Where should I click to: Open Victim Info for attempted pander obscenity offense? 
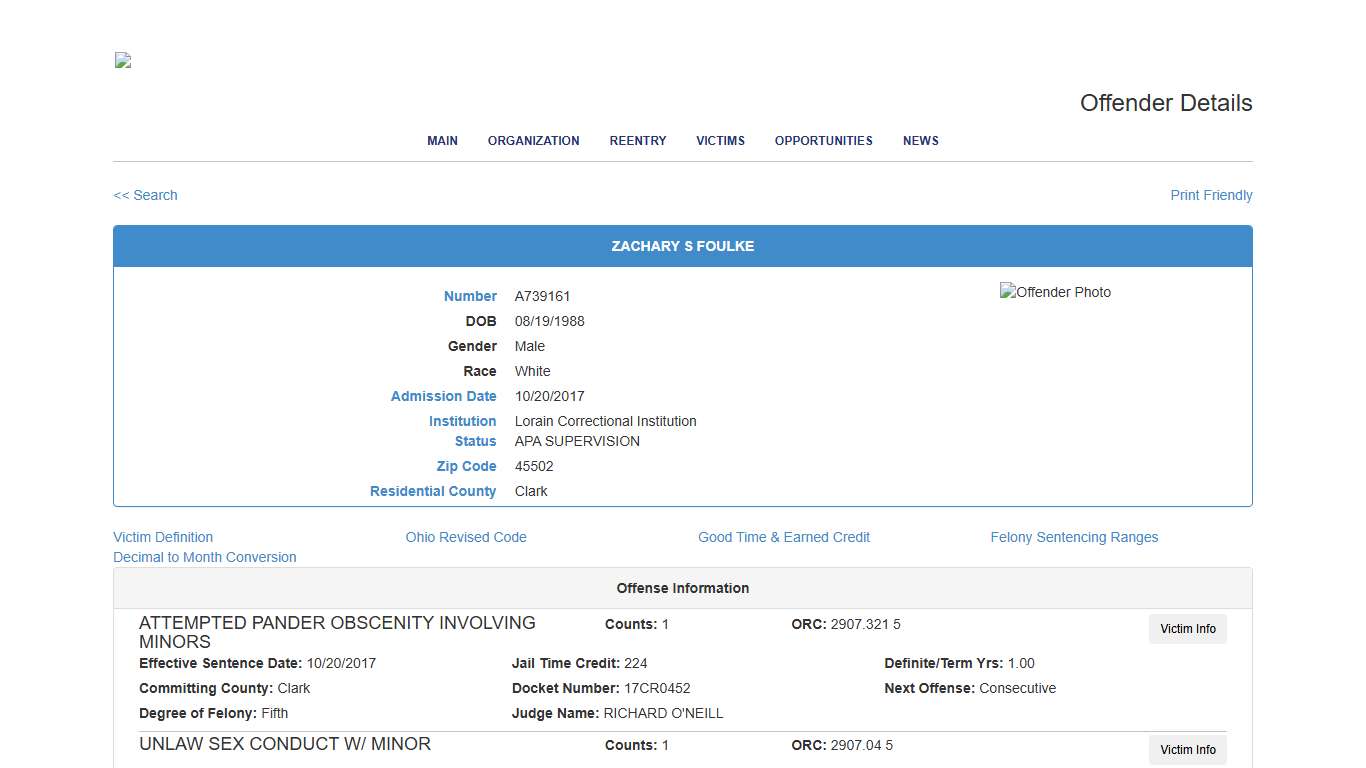tap(1187, 629)
